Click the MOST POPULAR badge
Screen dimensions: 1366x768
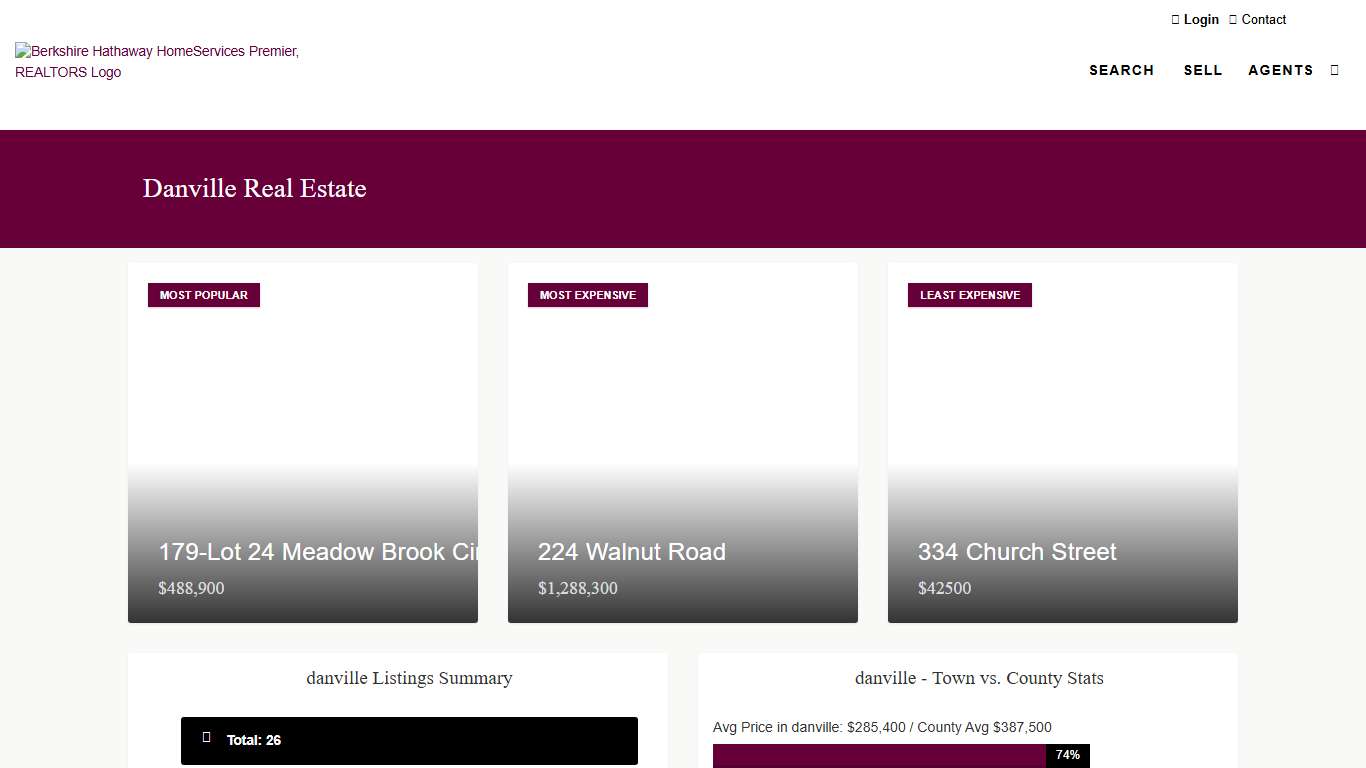click(204, 295)
